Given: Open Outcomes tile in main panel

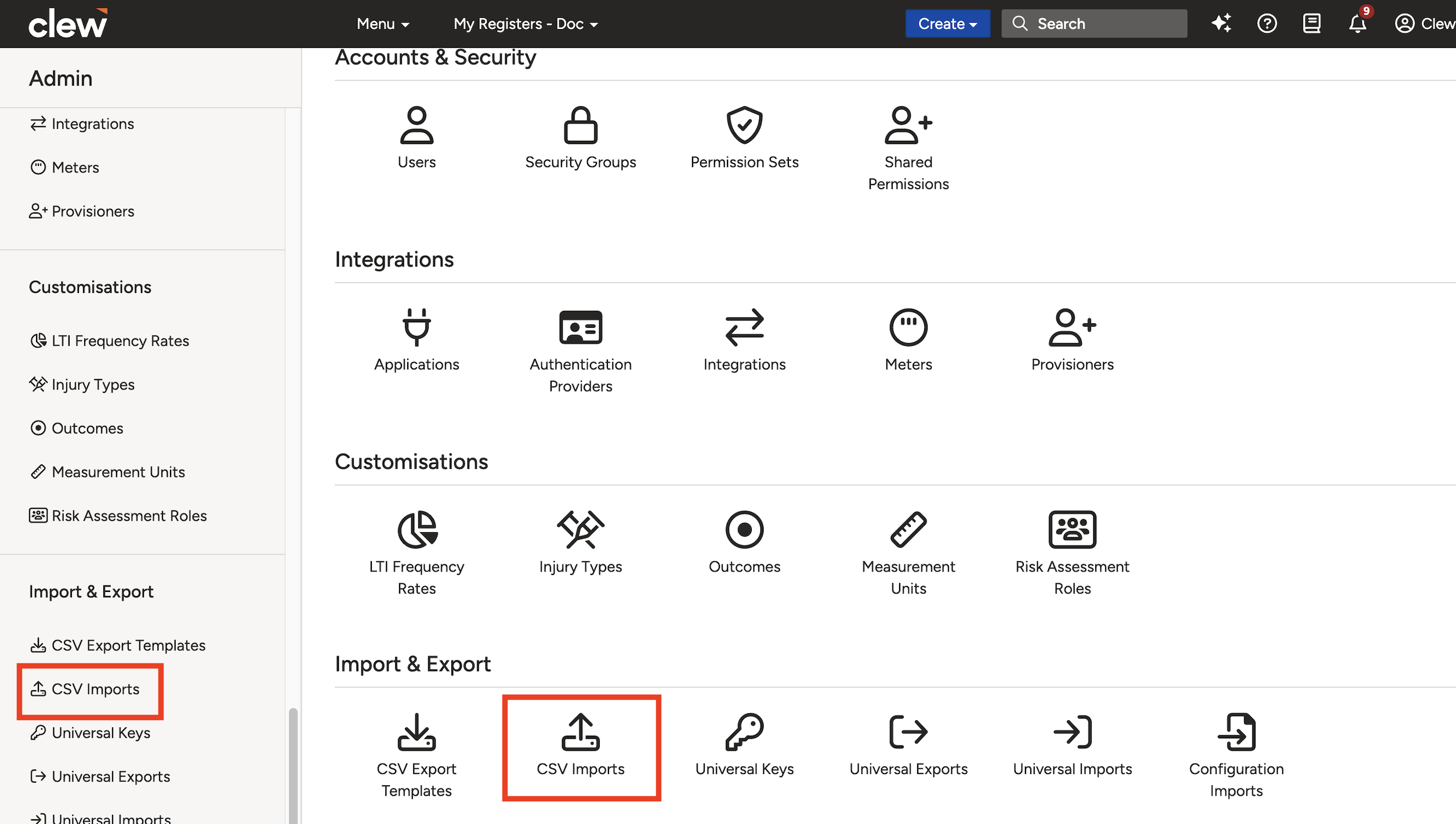Looking at the screenshot, I should (x=744, y=543).
